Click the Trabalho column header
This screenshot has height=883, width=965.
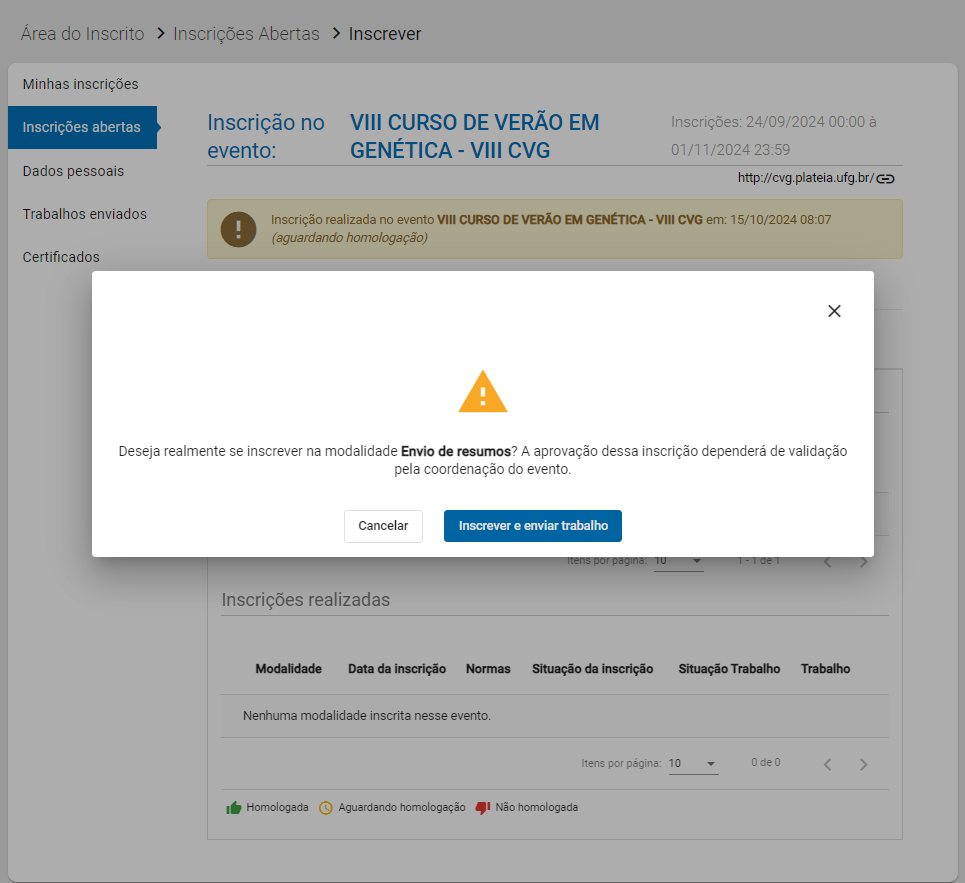825,669
